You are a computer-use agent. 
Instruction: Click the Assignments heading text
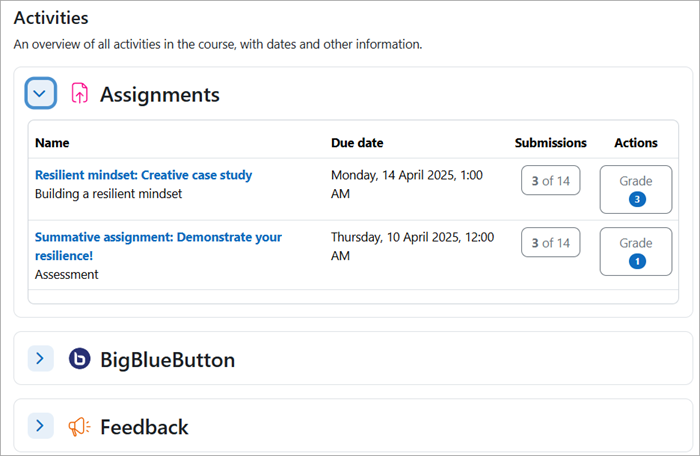[160, 95]
